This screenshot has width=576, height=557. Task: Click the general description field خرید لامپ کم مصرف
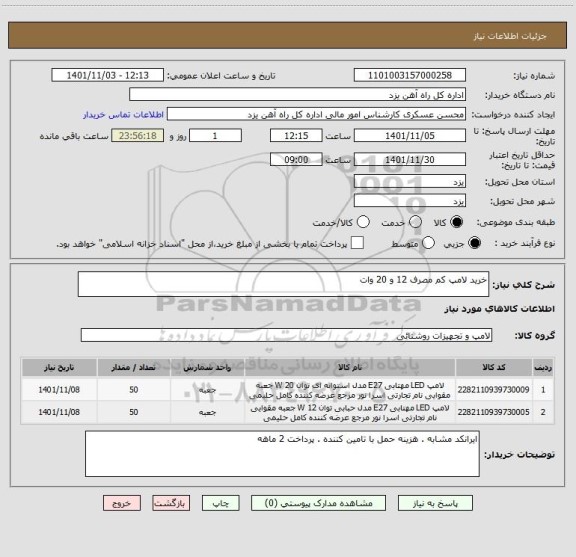283,284
